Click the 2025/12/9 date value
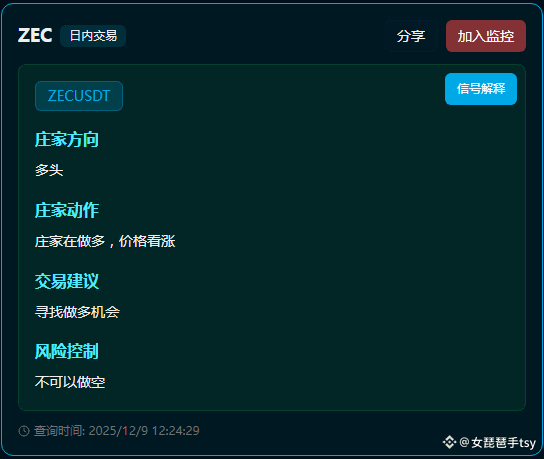 tap(118, 431)
